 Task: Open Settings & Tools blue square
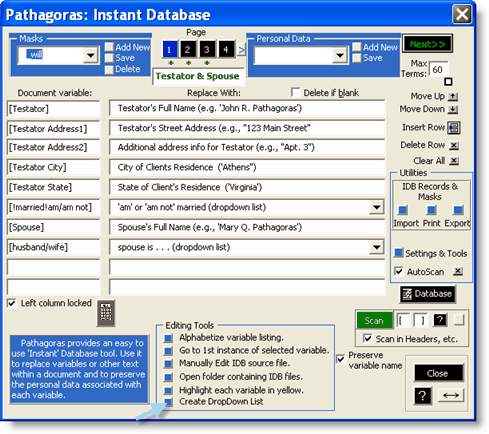pyautogui.click(x=399, y=253)
